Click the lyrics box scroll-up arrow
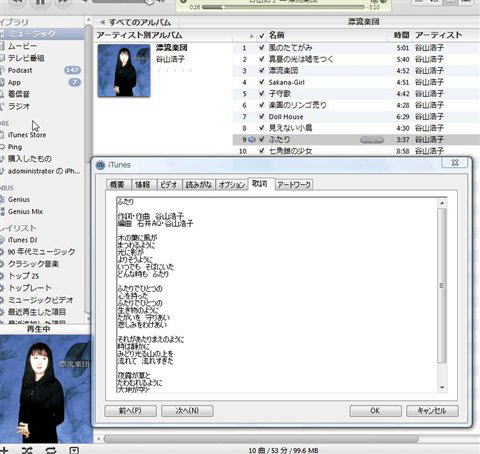The width and height of the screenshot is (480, 454). 442,203
